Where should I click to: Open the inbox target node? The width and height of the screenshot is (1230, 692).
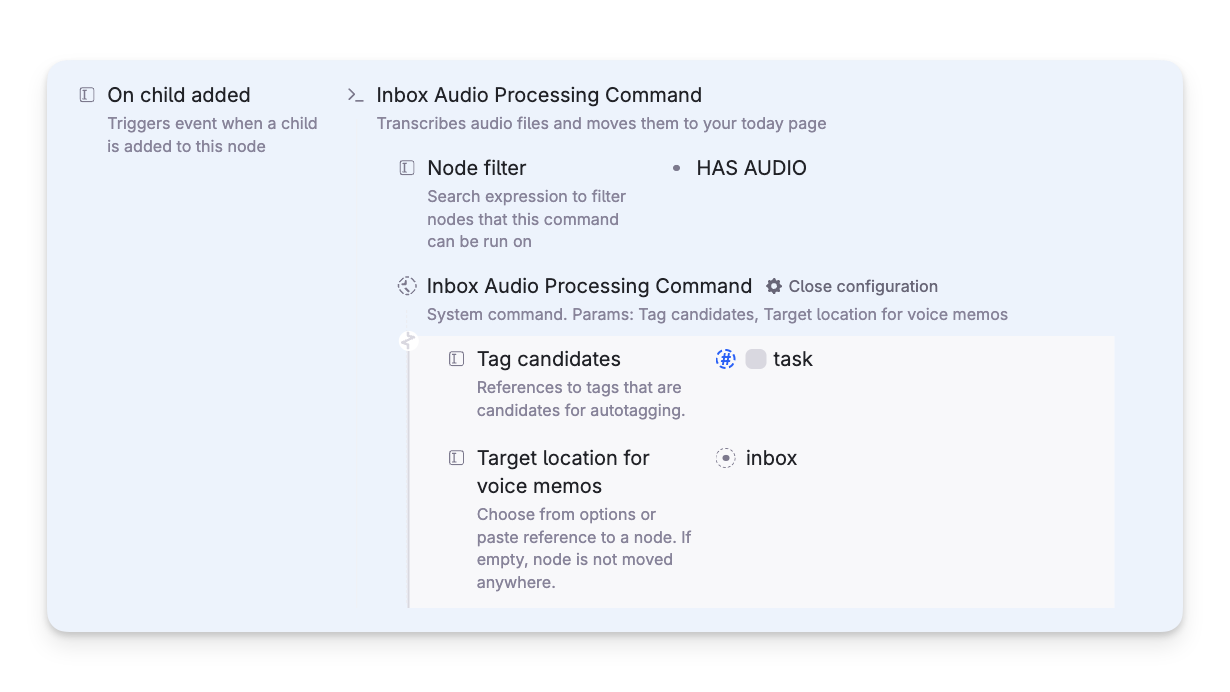(772, 458)
